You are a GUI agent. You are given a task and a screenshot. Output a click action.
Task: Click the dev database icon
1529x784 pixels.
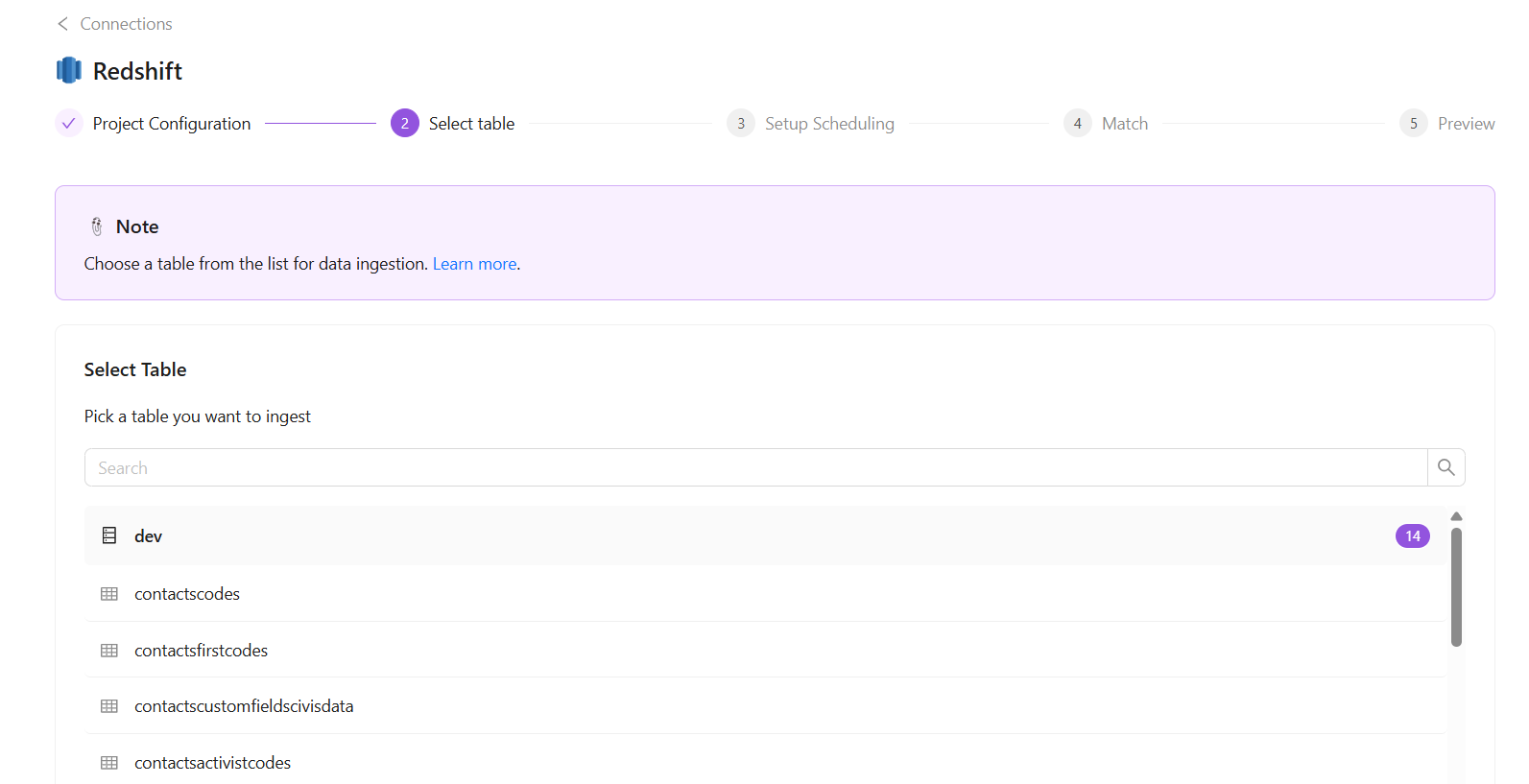[109, 535]
